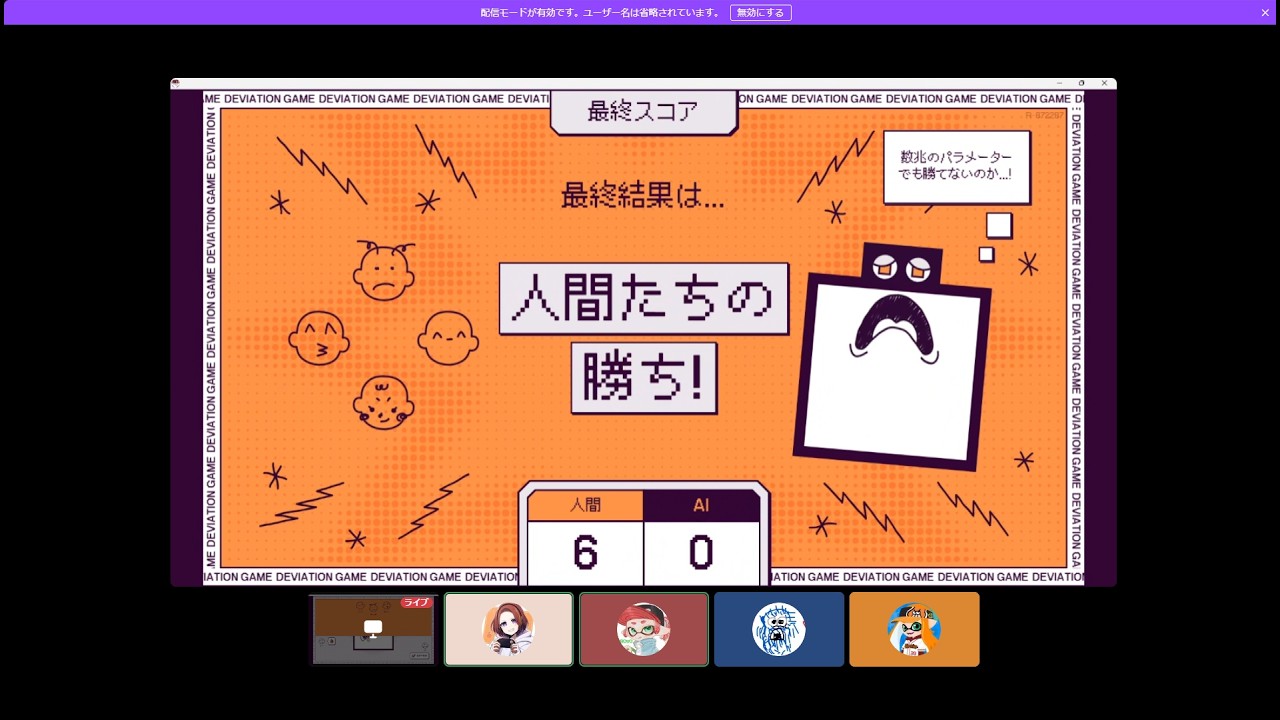
Task: Select the red-capped avatar participant tile
Action: point(644,629)
